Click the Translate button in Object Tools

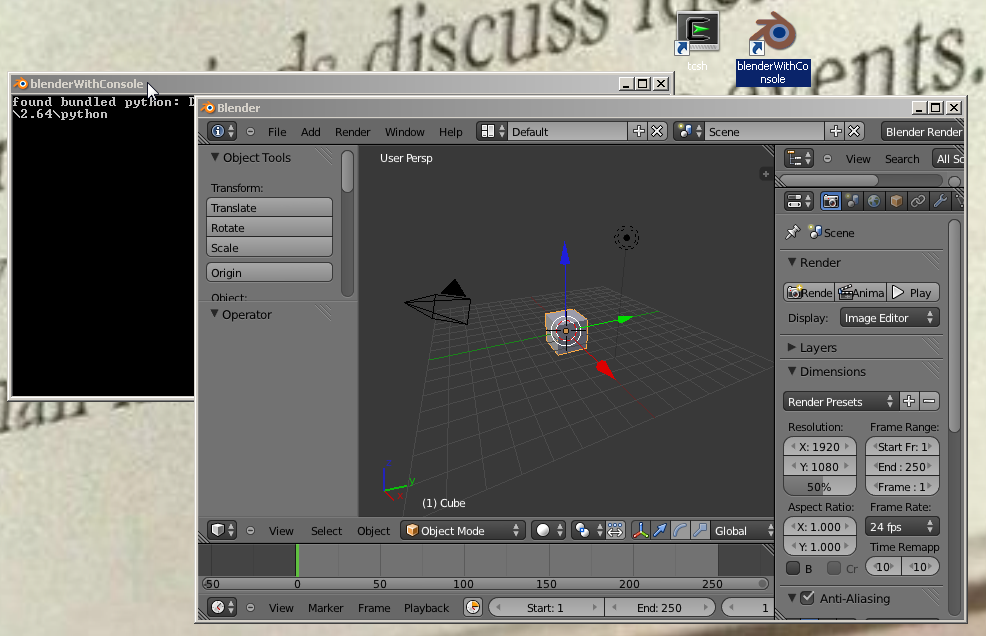coord(268,208)
